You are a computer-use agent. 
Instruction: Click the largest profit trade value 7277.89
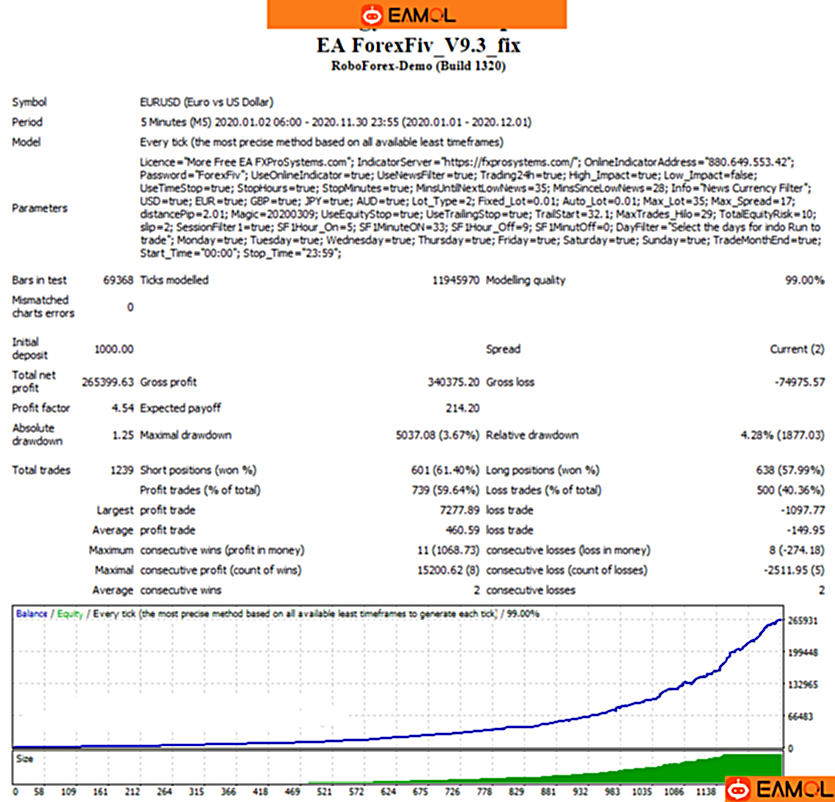[460, 510]
